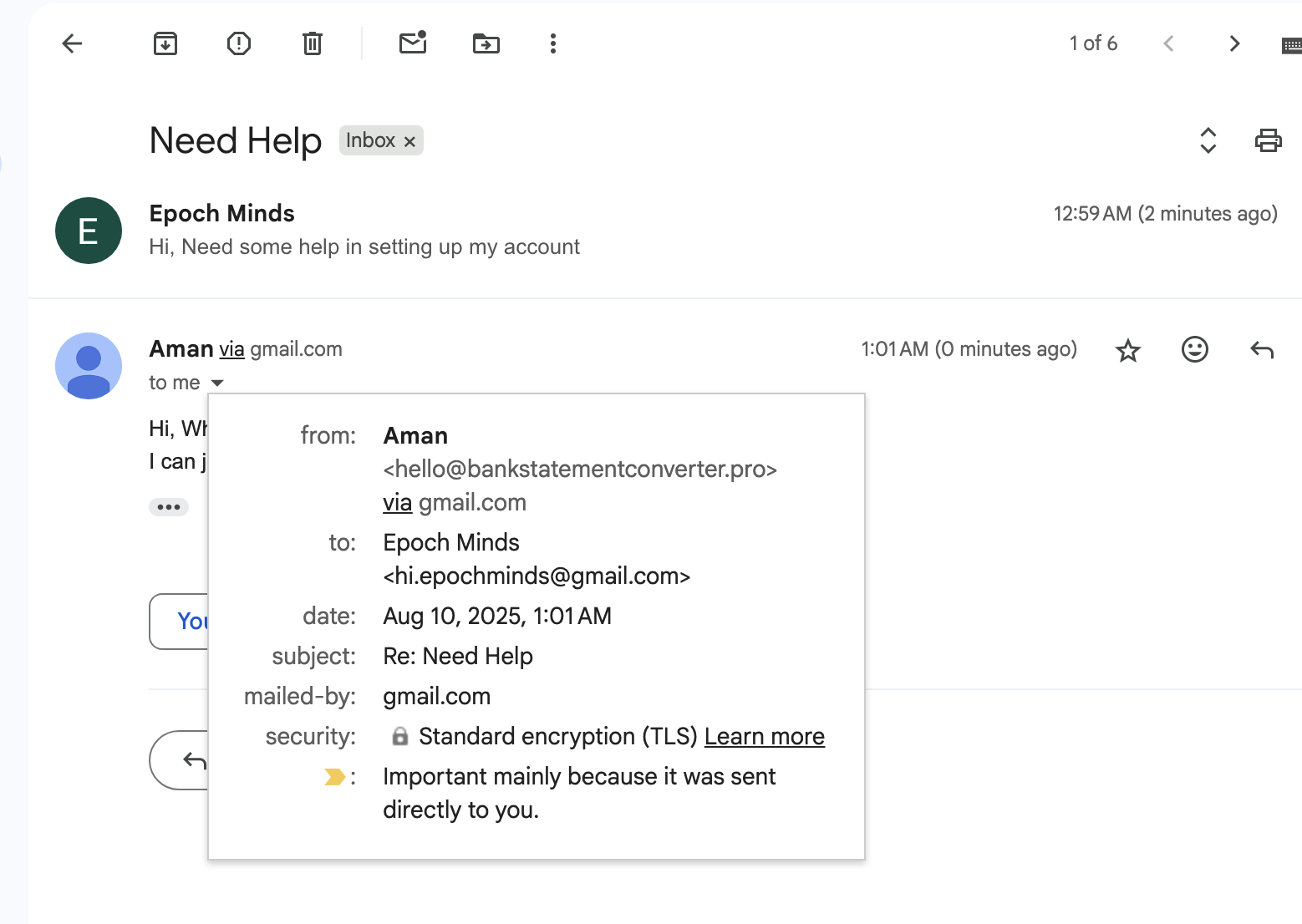This screenshot has width=1302, height=924.
Task: Expand all messages in the thread
Action: tap(1208, 140)
